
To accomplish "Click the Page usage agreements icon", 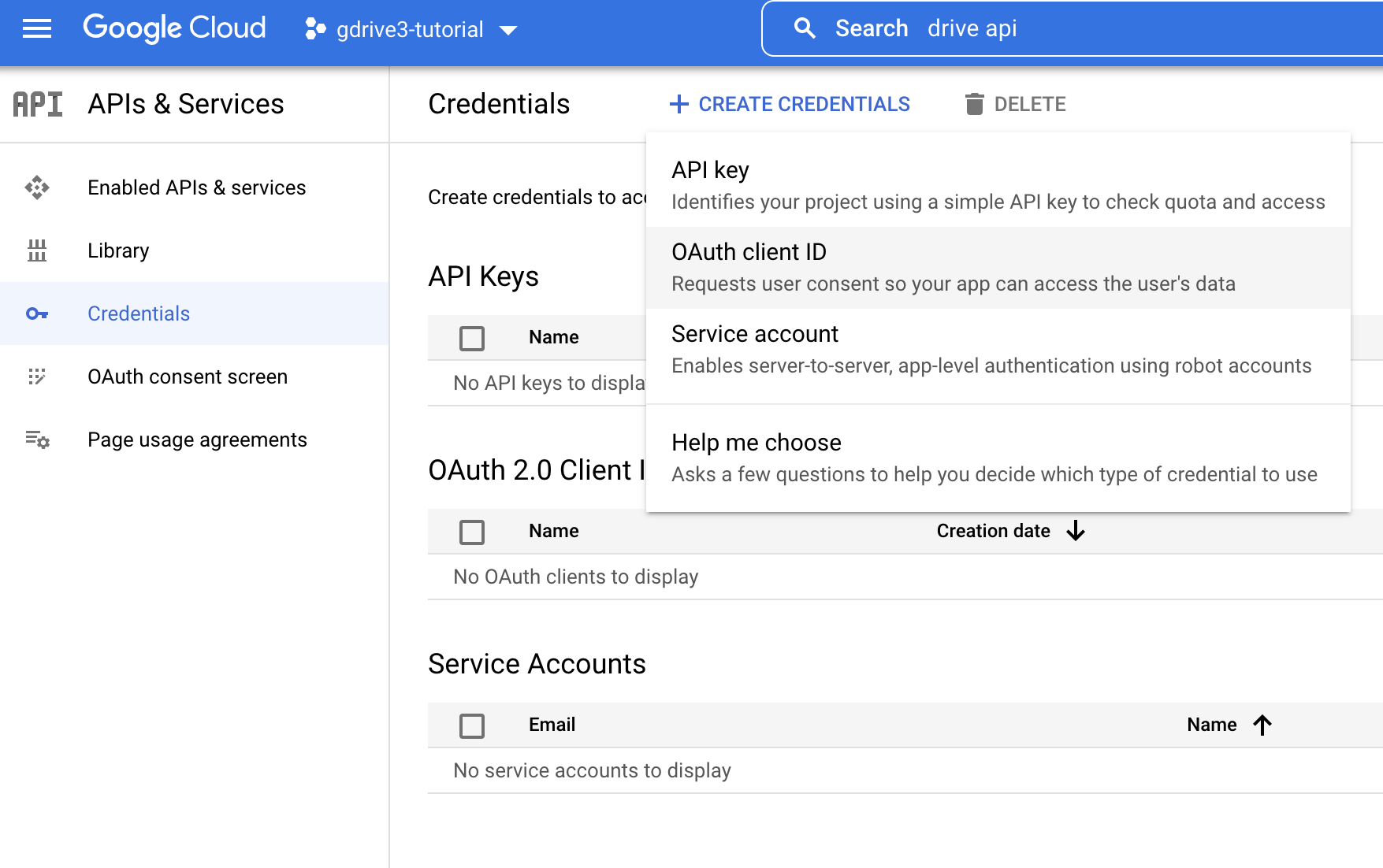I will click(37, 440).
